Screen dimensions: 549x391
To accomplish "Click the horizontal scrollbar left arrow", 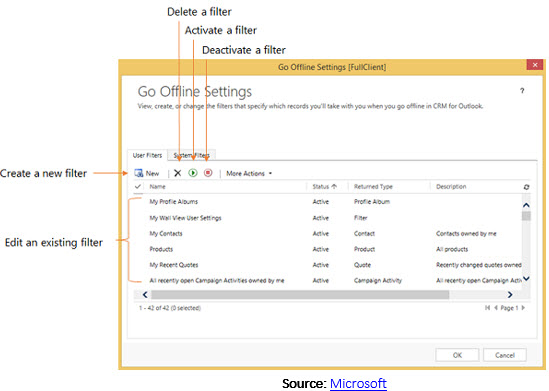I will pos(145,295).
